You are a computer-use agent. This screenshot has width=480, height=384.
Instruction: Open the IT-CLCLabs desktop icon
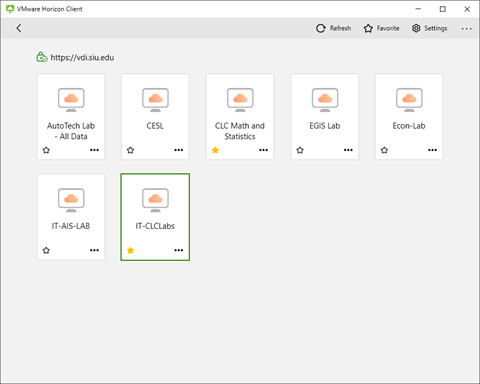(155, 200)
